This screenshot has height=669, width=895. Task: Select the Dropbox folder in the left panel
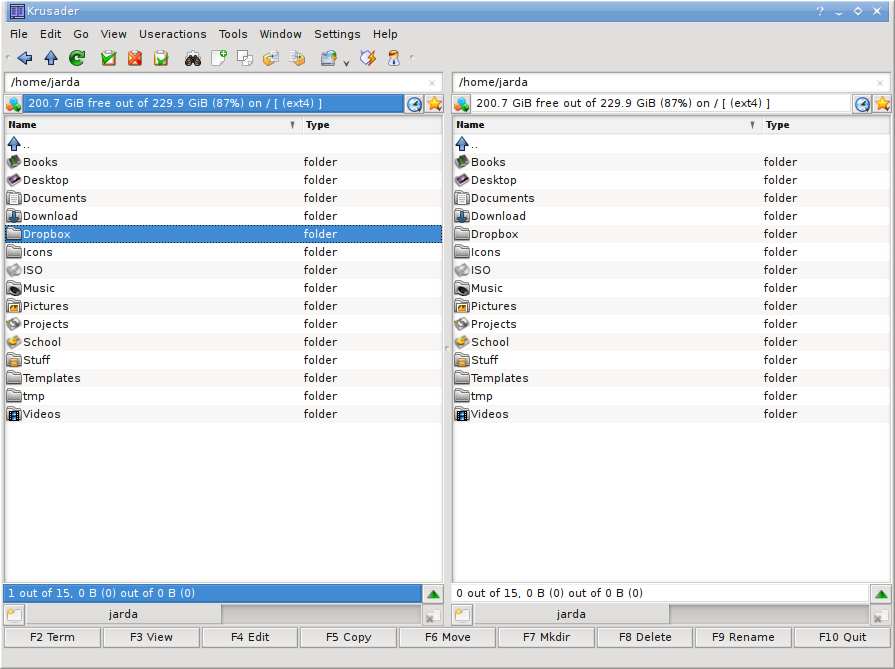224,234
